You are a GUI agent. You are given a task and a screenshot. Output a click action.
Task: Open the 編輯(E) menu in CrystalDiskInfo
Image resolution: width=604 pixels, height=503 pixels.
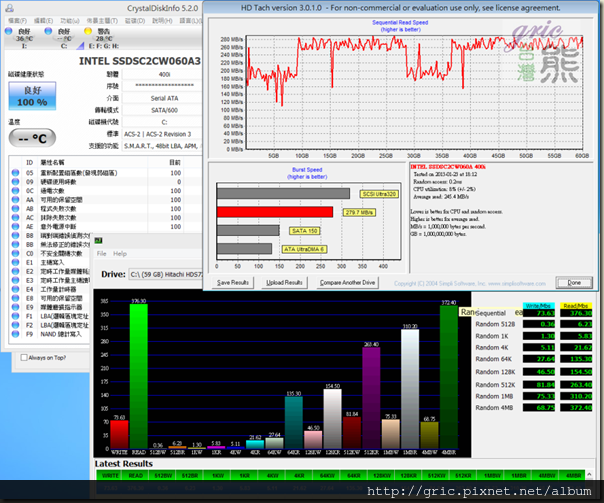coord(44,20)
